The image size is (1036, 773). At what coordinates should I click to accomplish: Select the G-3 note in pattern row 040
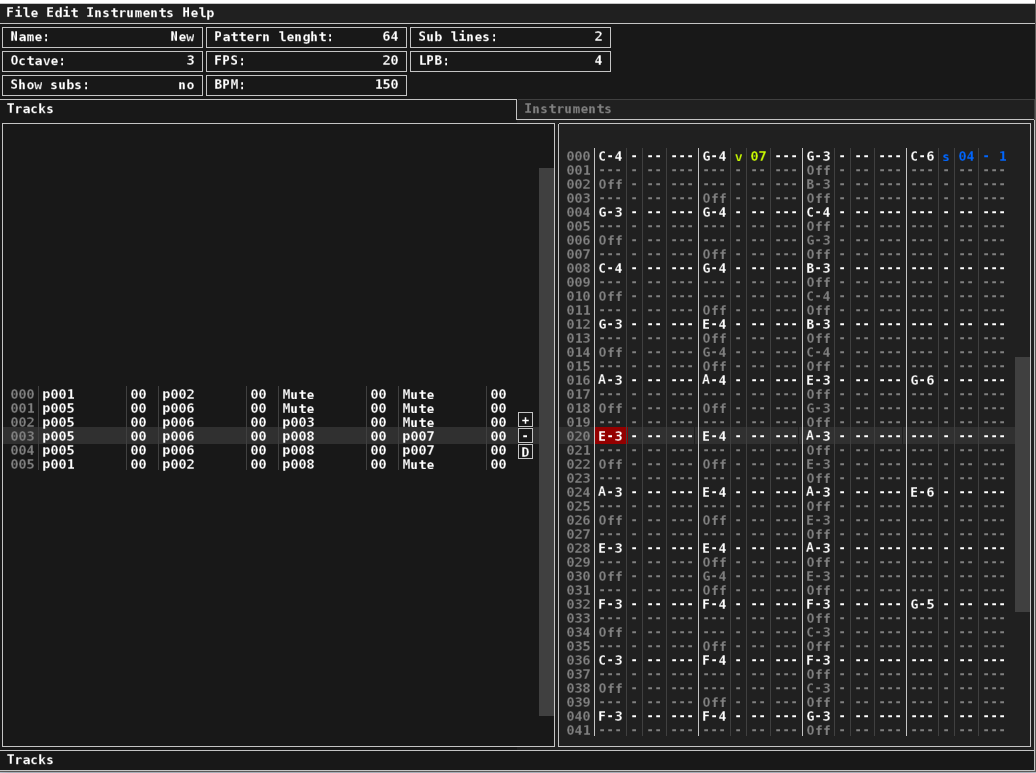[818, 716]
